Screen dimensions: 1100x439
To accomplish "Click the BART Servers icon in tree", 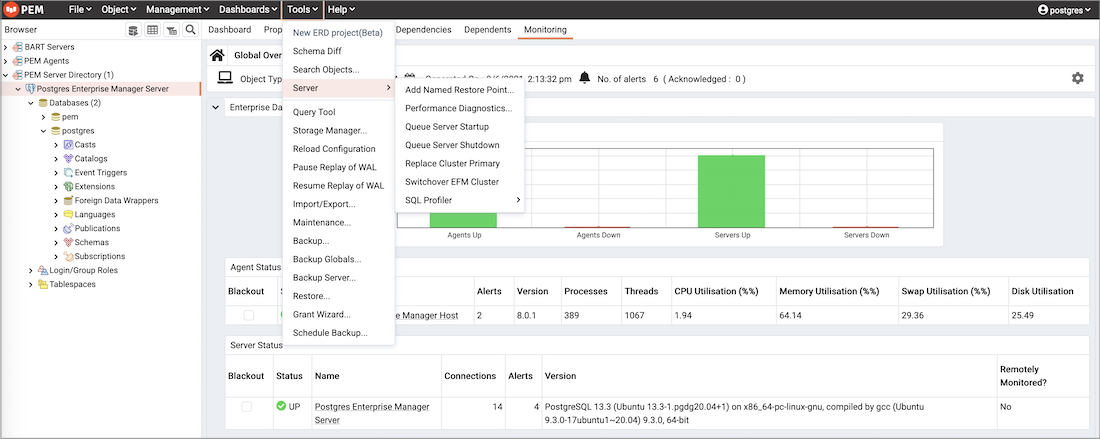I will coord(18,47).
